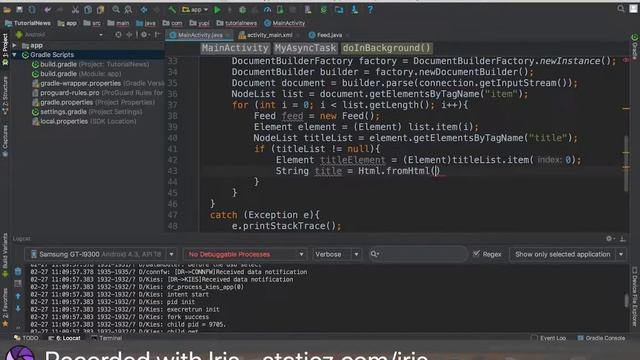Toggle the 2: Structure tool window
This screenshot has height=360, width=640.
5,95
